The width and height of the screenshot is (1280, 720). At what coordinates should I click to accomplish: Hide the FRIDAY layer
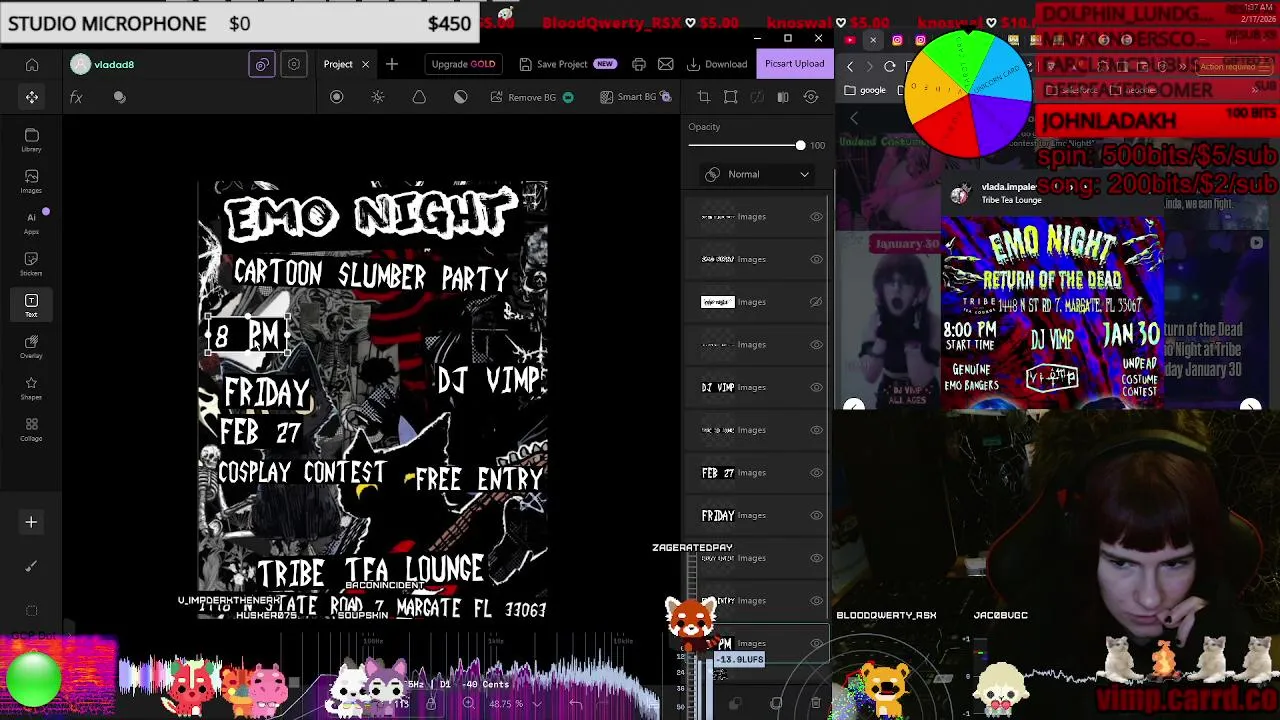tap(816, 516)
